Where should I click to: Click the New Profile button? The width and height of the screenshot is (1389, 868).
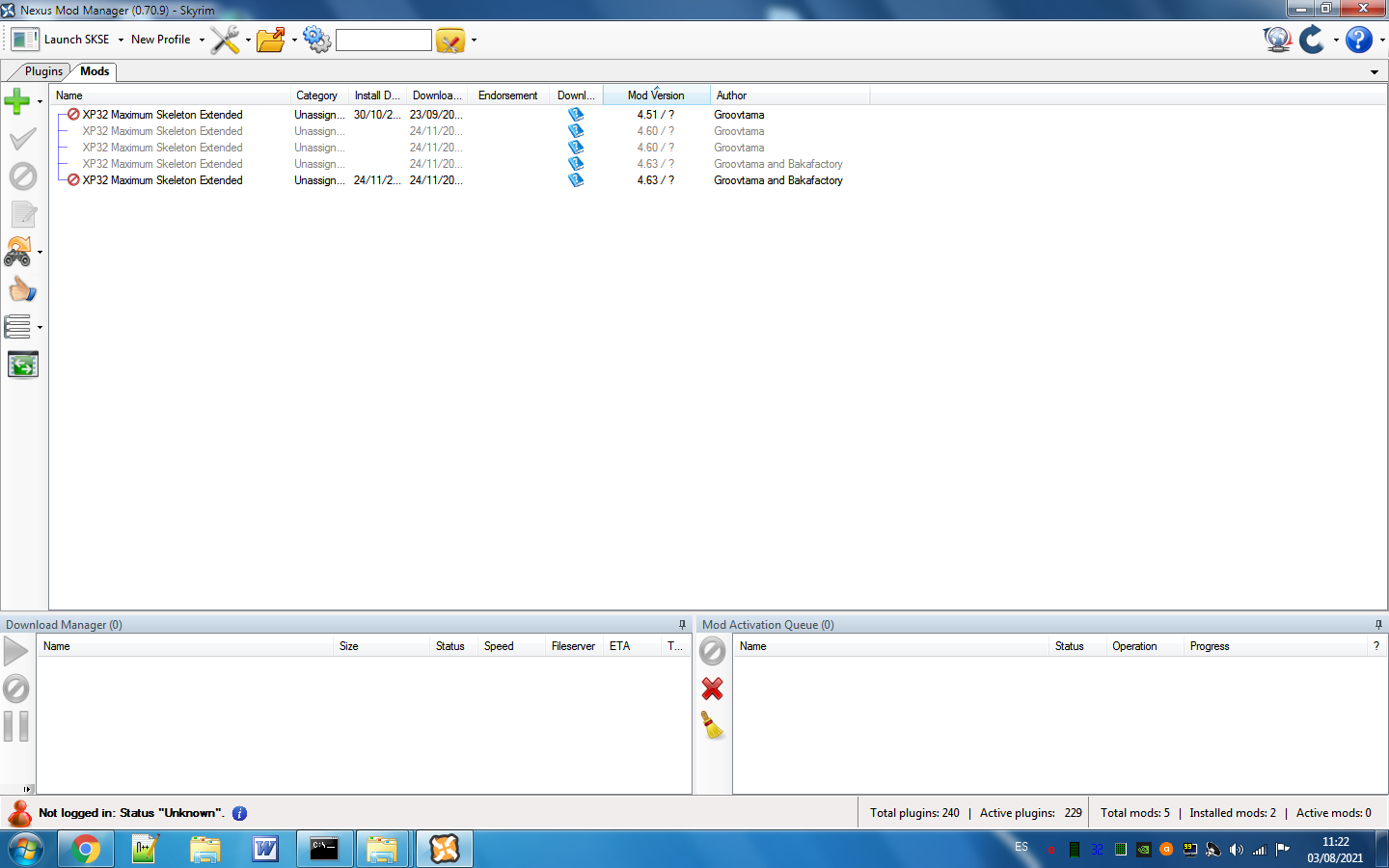160,40
